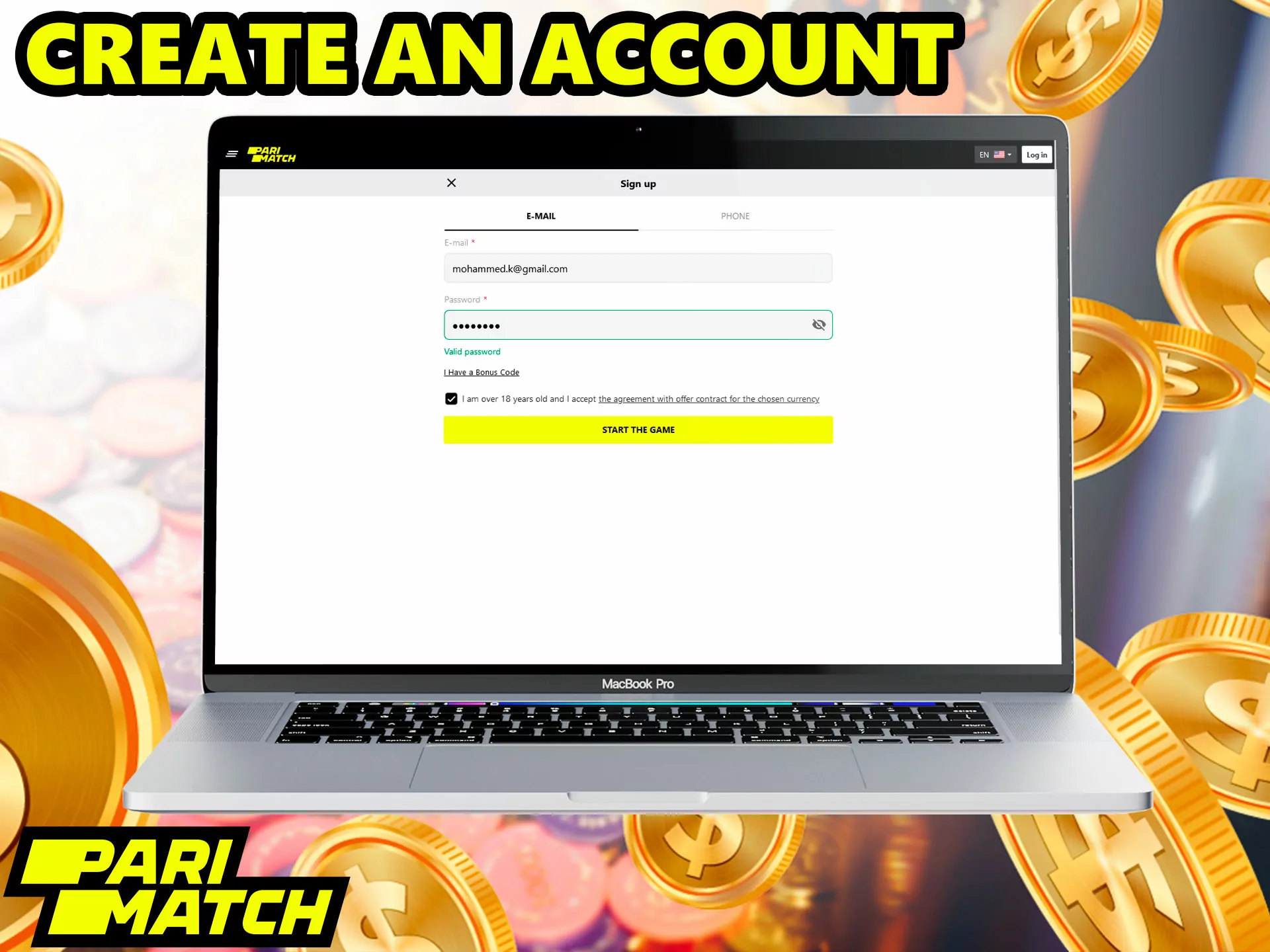Click the E-mail input field
The height and width of the screenshot is (952, 1270).
[x=637, y=268]
